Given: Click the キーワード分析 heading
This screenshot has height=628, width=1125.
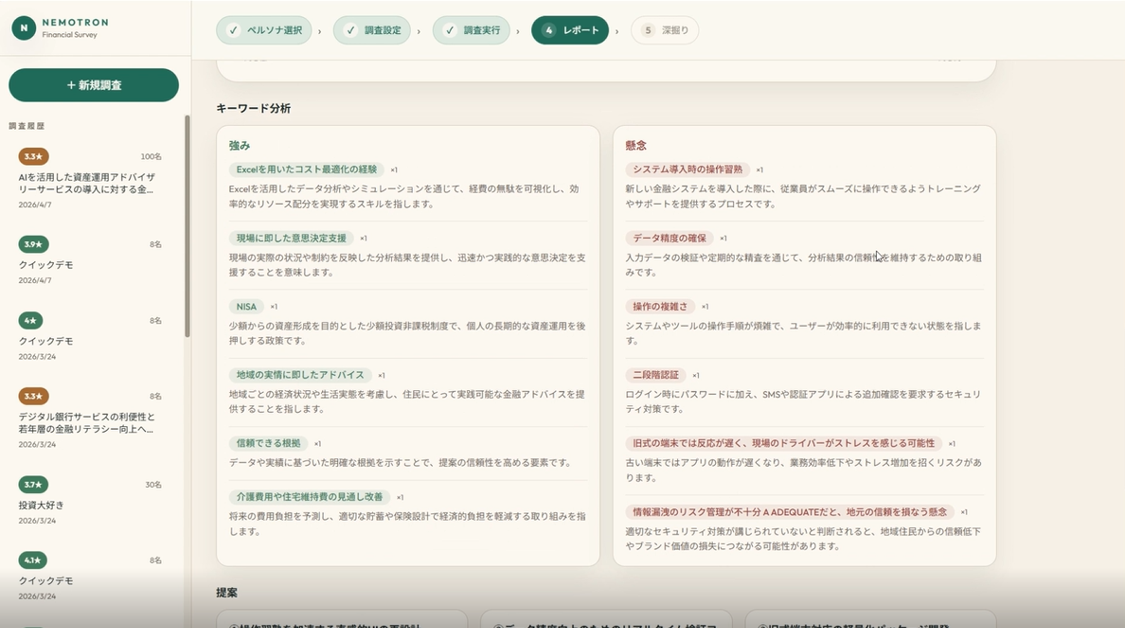Looking at the screenshot, I should pyautogui.click(x=253, y=108).
